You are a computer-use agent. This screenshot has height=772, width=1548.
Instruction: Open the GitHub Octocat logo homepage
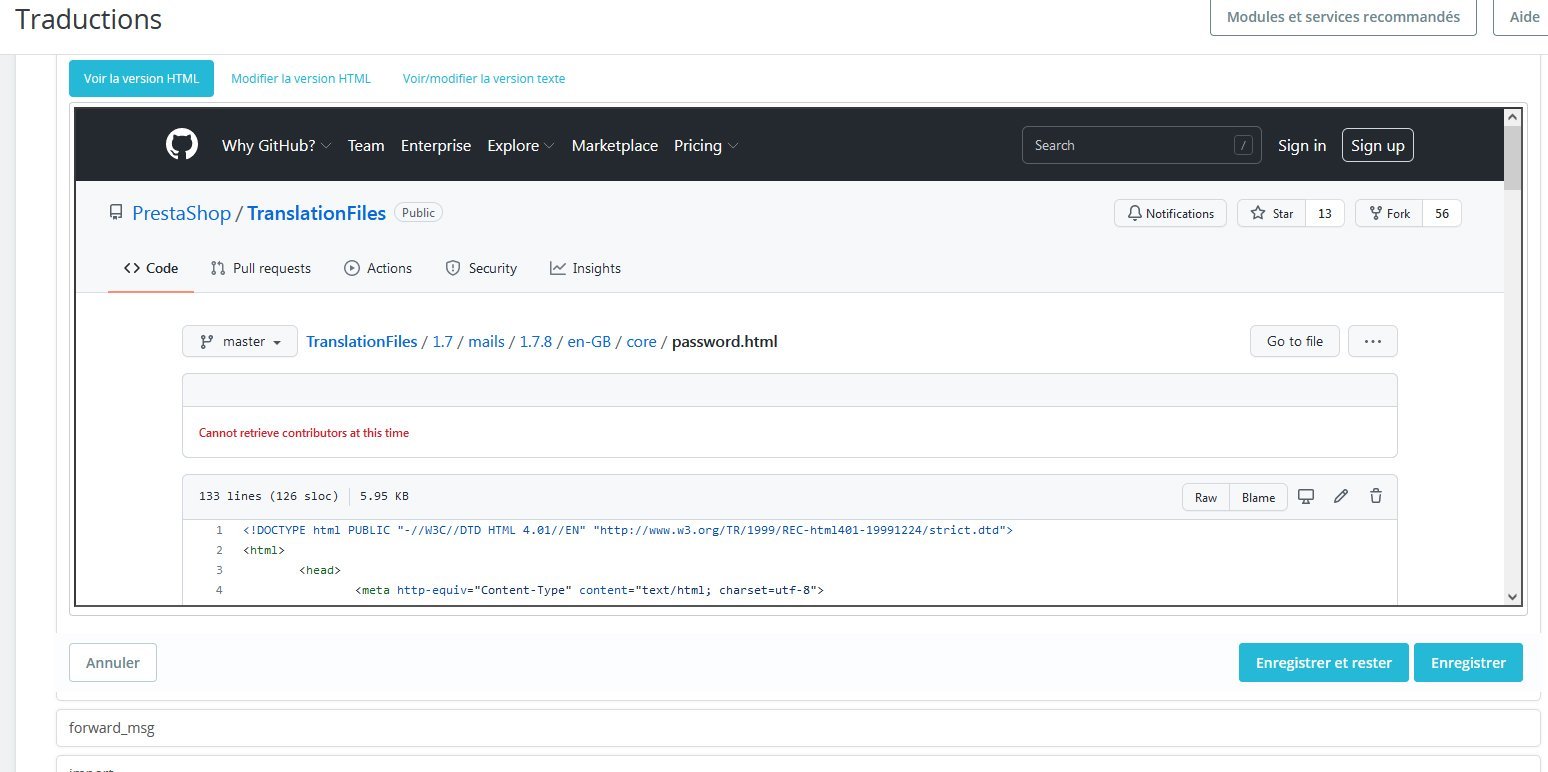click(x=182, y=145)
